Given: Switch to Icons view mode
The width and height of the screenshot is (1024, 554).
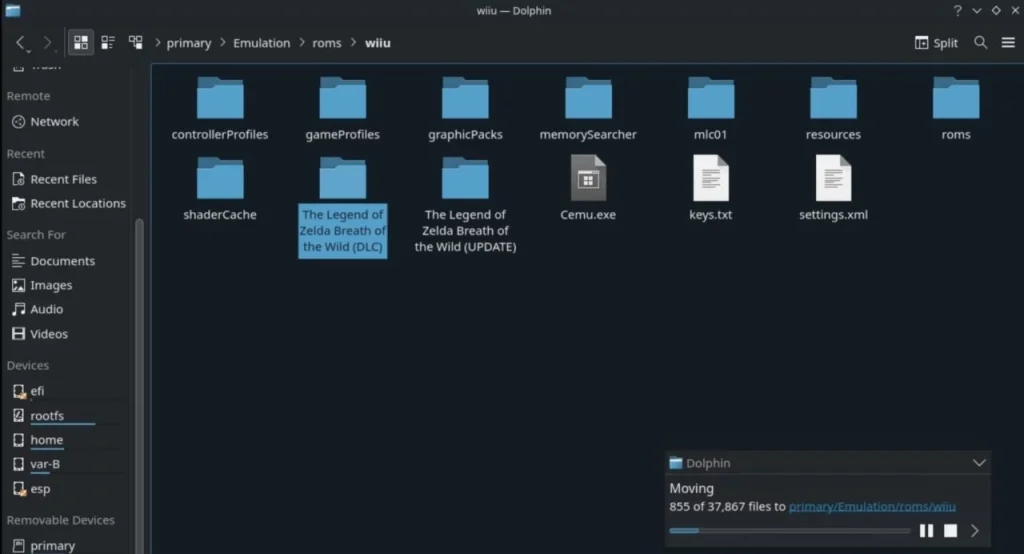Looking at the screenshot, I should (x=81, y=43).
